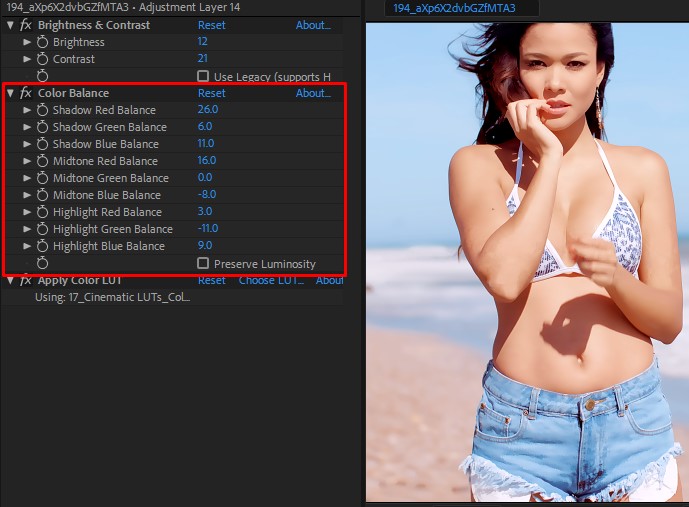689x507 pixels.
Task: Toggle the Use Legacy row stopwatch
Action: (x=42, y=76)
